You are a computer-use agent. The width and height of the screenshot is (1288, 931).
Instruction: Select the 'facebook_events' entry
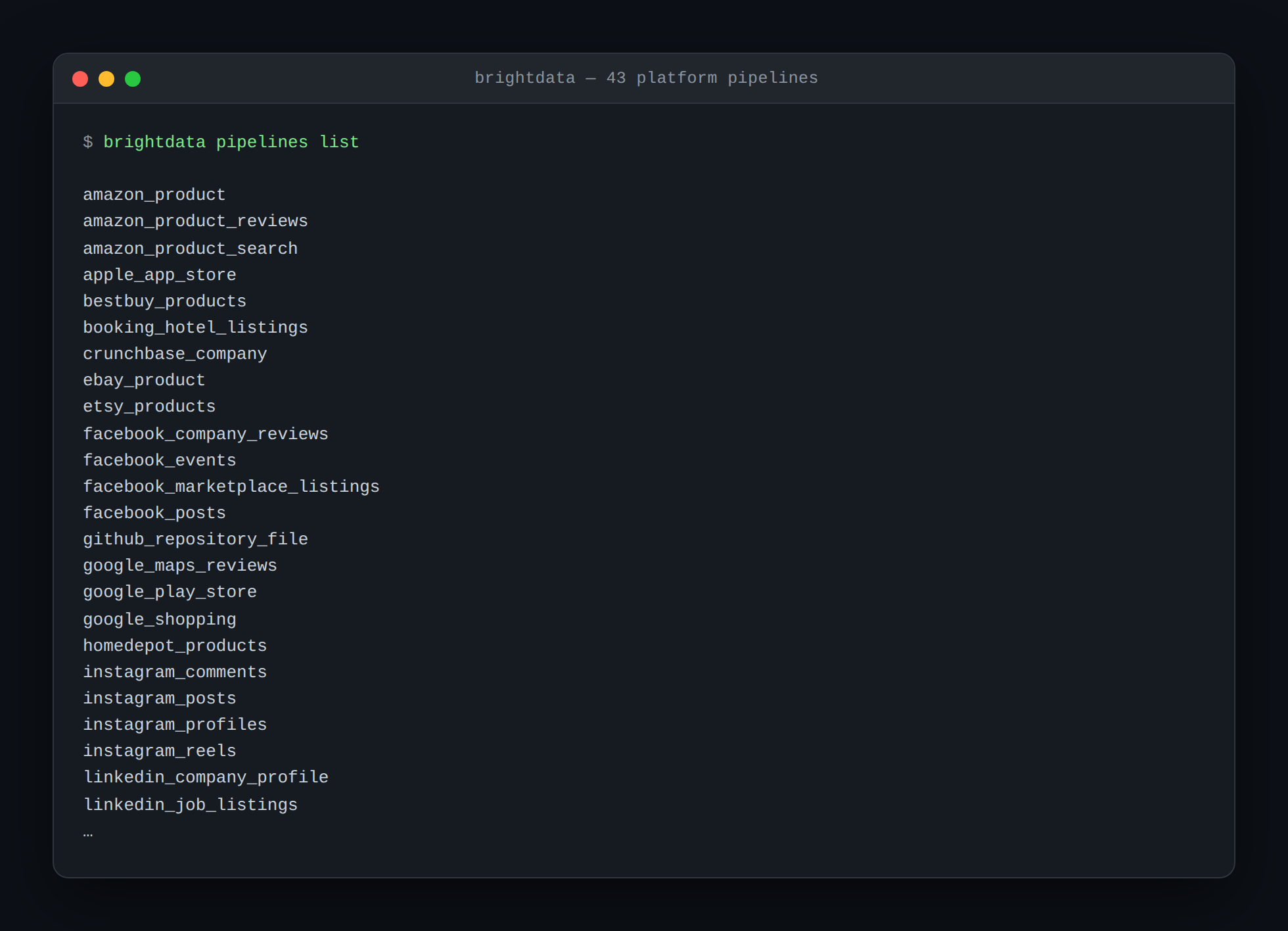[160, 460]
